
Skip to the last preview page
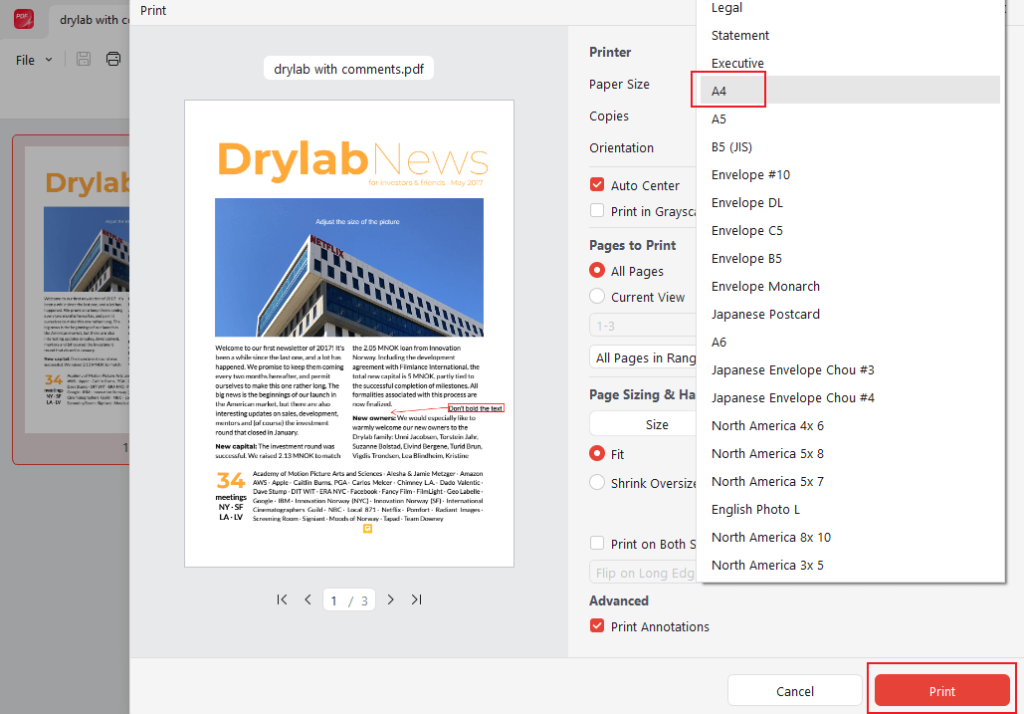point(416,599)
